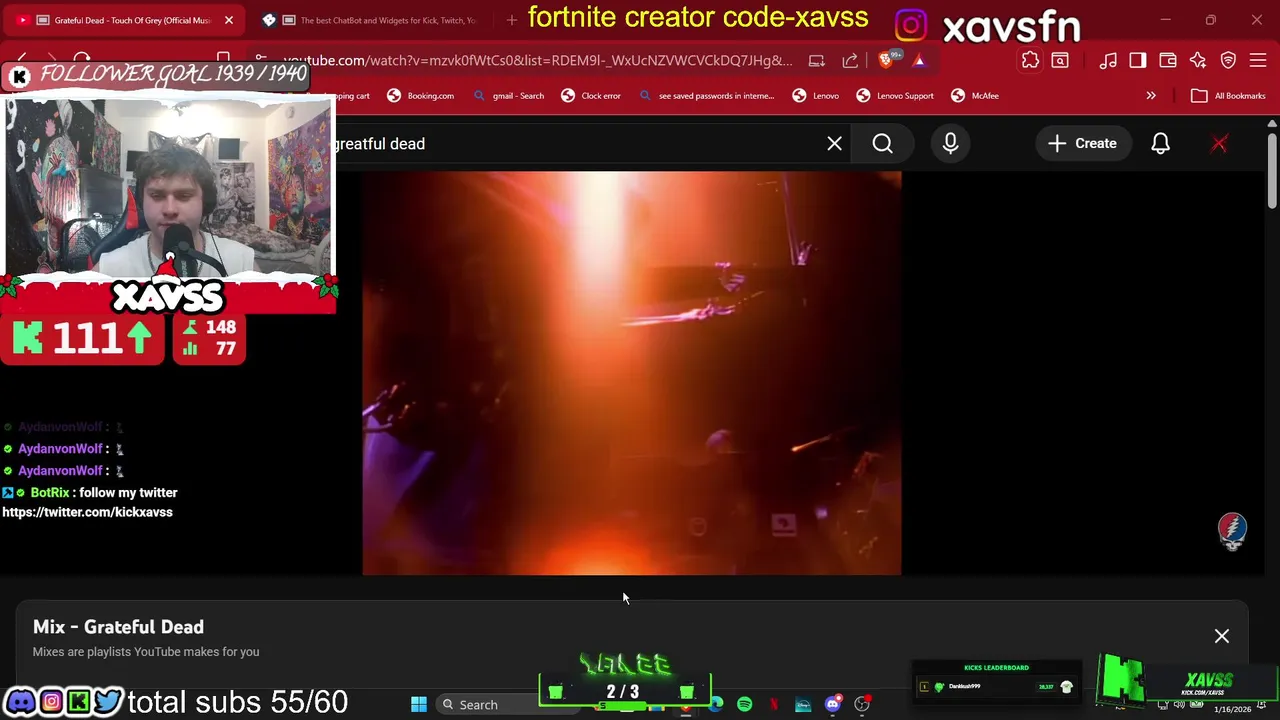
Task: Start voice search with the microphone icon
Action: 950,144
